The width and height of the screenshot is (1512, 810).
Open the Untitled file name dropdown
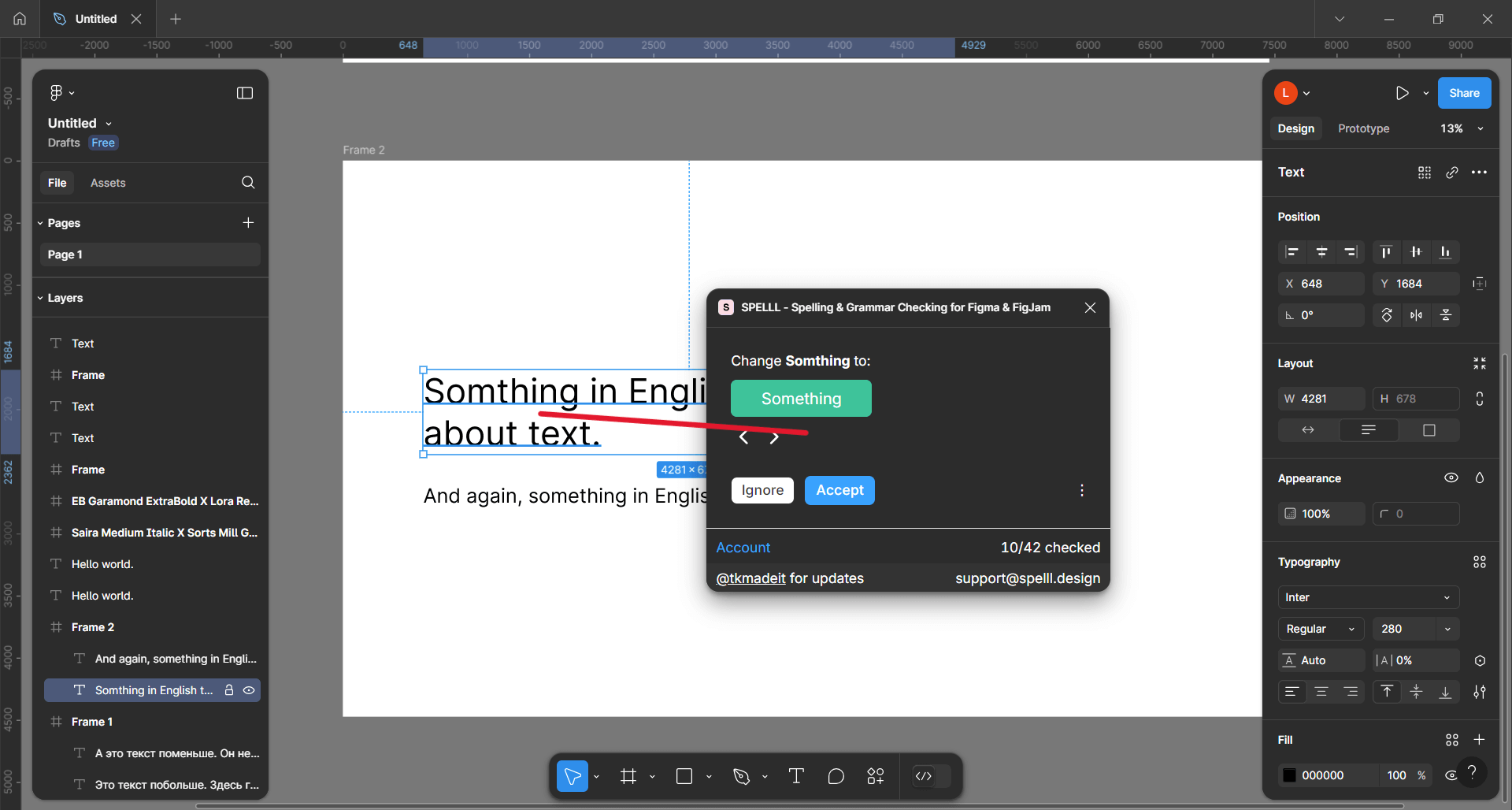(109, 124)
